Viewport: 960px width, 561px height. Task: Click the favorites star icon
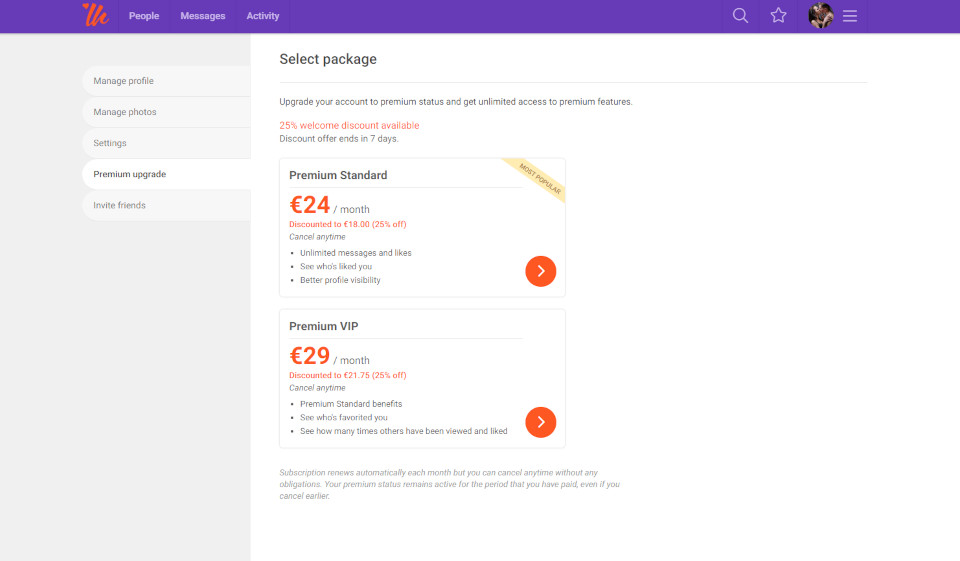coord(778,16)
